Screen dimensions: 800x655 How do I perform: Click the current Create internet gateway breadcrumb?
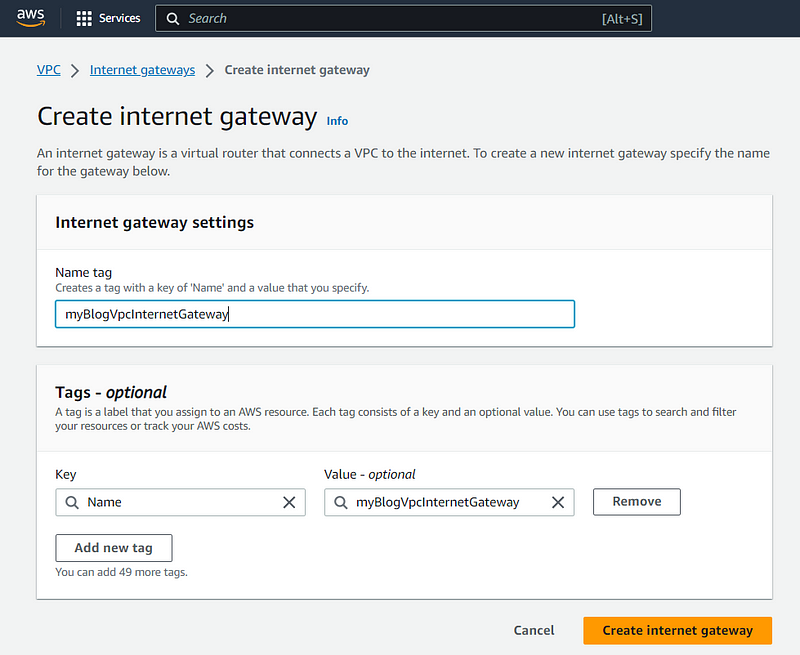click(x=297, y=70)
